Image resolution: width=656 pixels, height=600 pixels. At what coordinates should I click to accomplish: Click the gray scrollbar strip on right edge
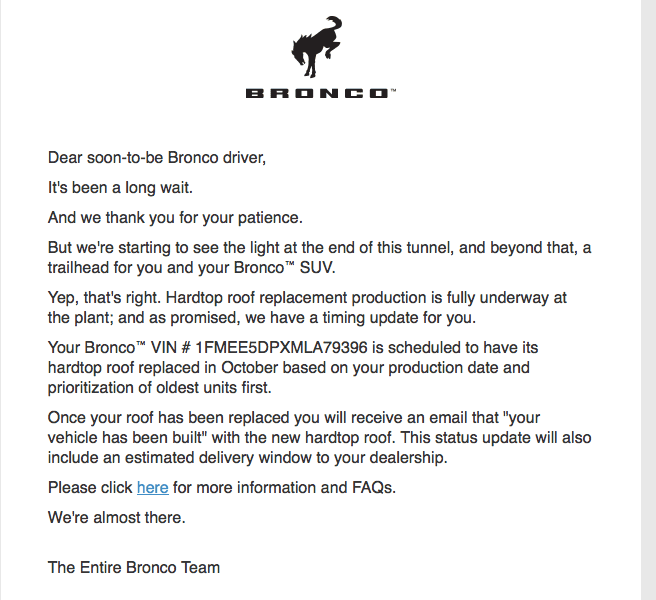(x=648, y=300)
